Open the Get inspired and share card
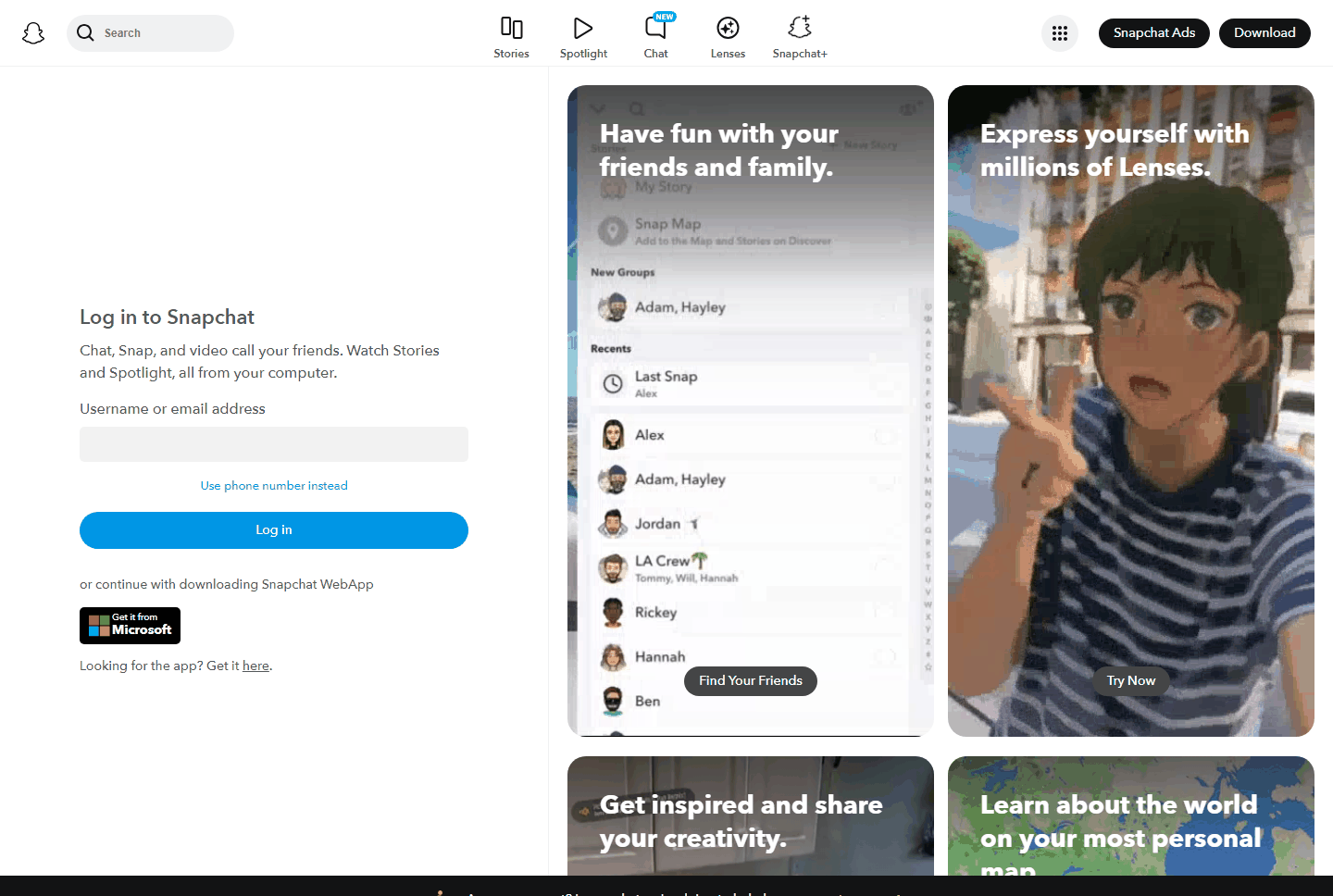 (751, 816)
